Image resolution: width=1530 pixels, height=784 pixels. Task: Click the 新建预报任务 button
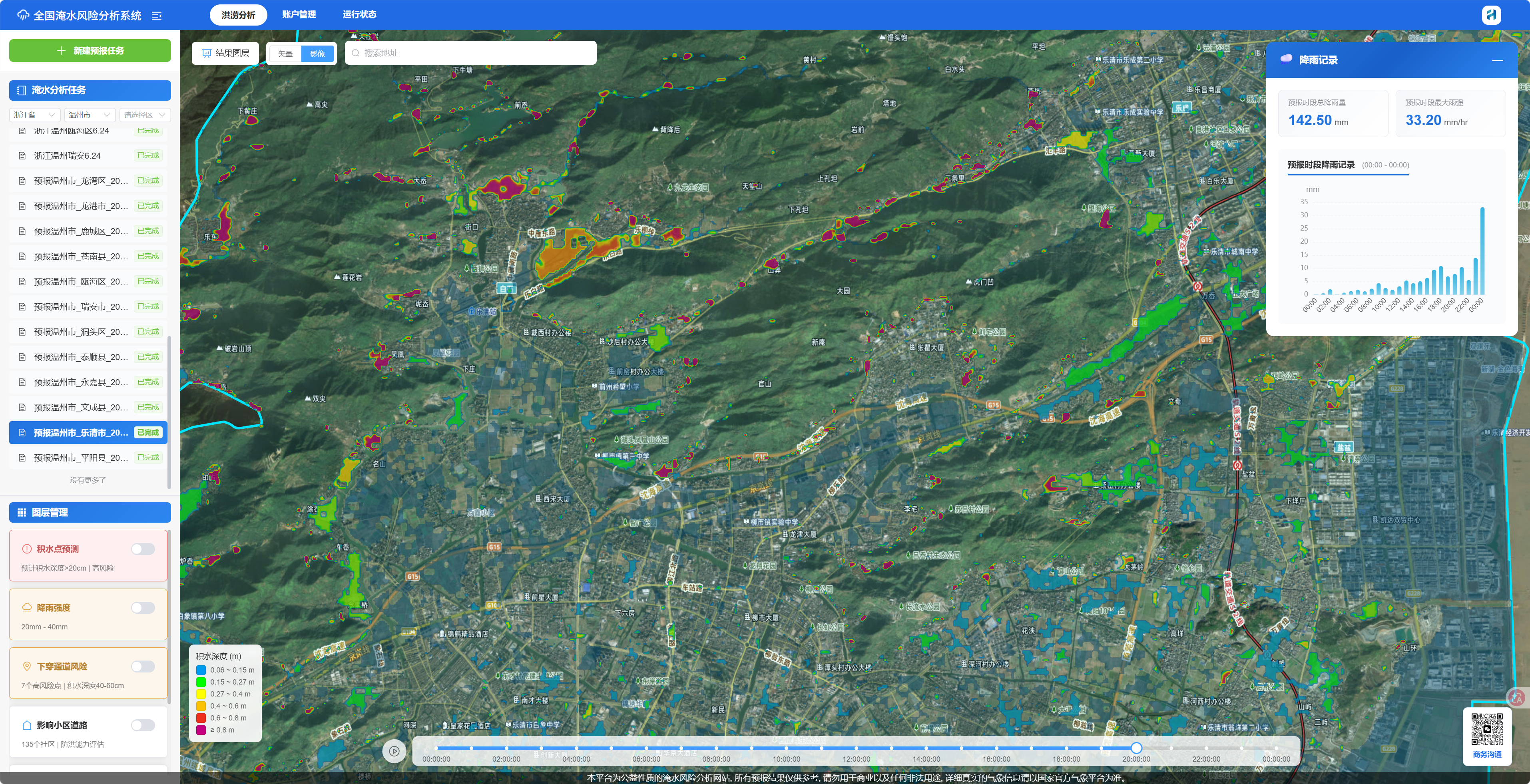(90, 50)
